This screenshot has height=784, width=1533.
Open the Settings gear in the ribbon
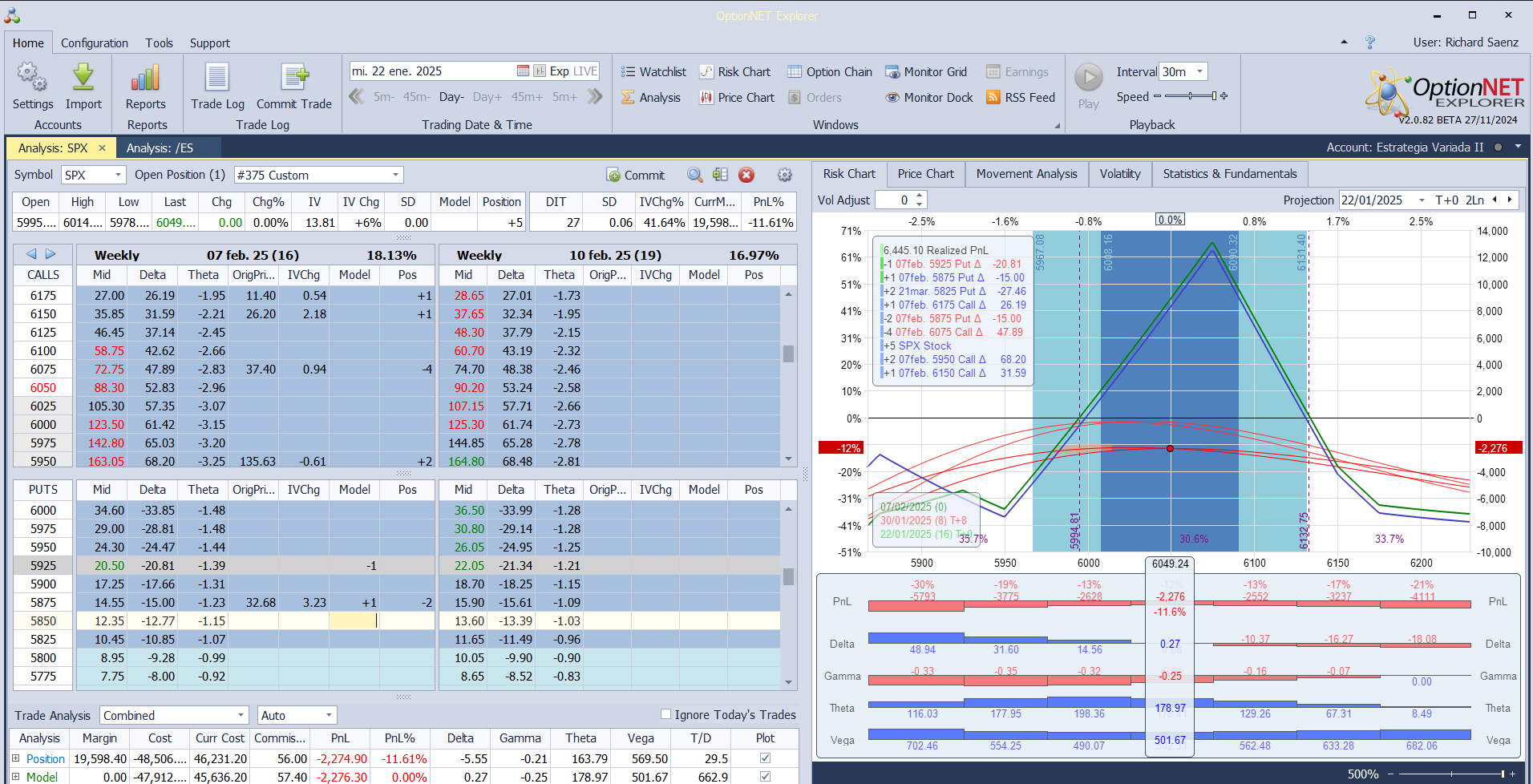click(x=32, y=77)
